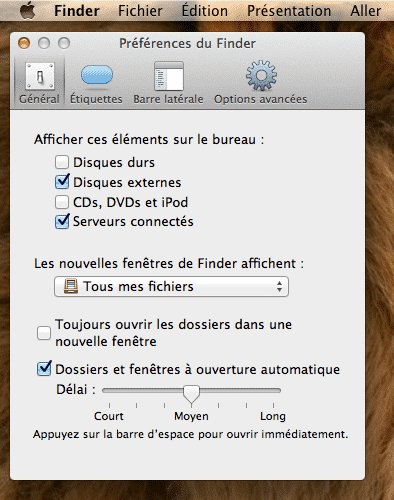The image size is (394, 500).
Task: Click the dropdown's up-down arrows
Action: click(x=279, y=286)
